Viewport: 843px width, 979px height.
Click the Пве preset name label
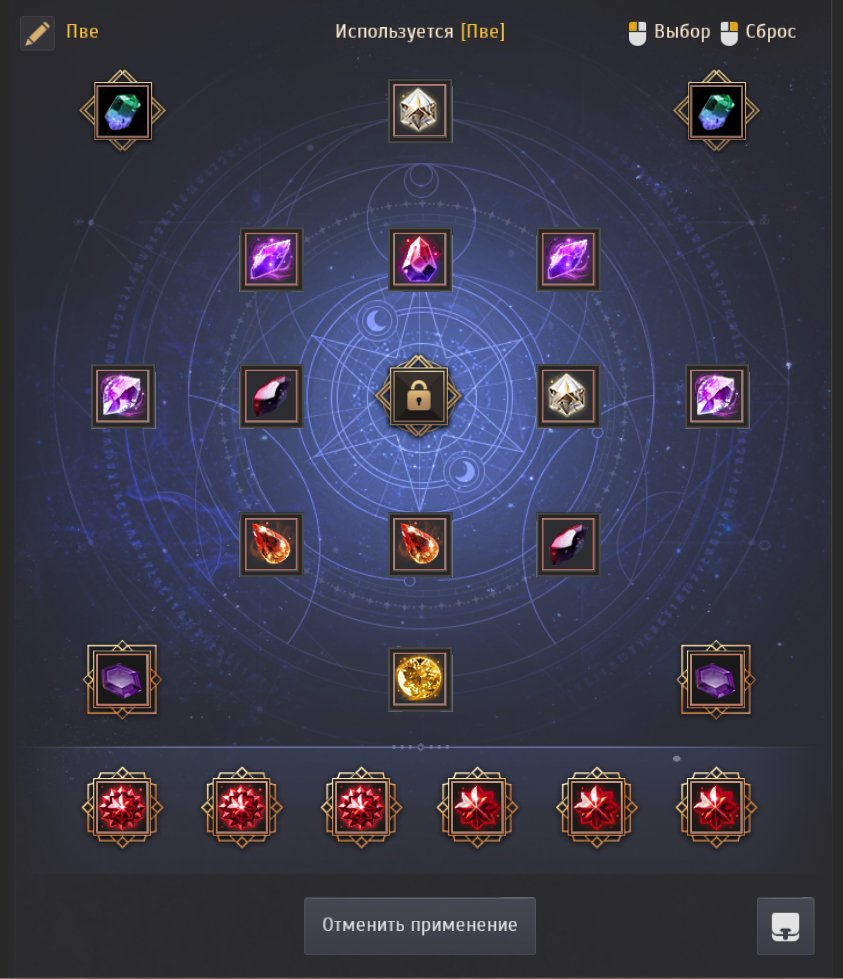click(82, 32)
